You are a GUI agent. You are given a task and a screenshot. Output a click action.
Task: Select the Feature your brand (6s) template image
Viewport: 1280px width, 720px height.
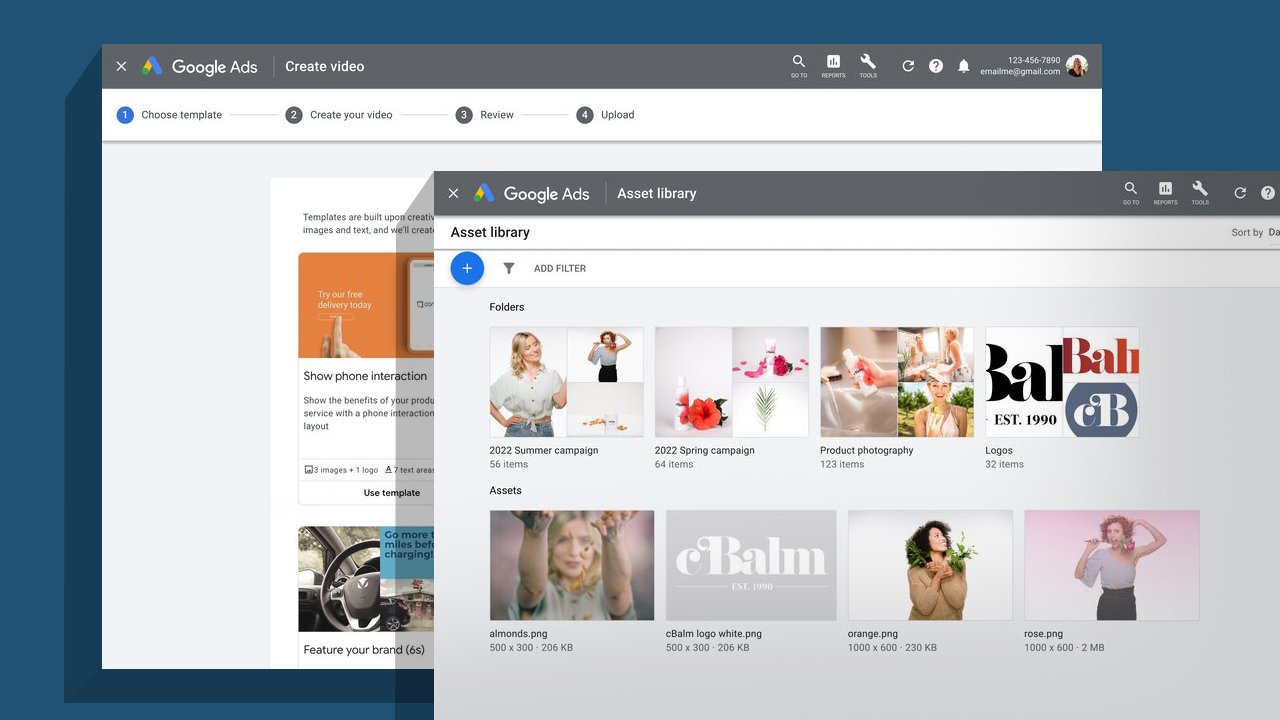point(366,579)
